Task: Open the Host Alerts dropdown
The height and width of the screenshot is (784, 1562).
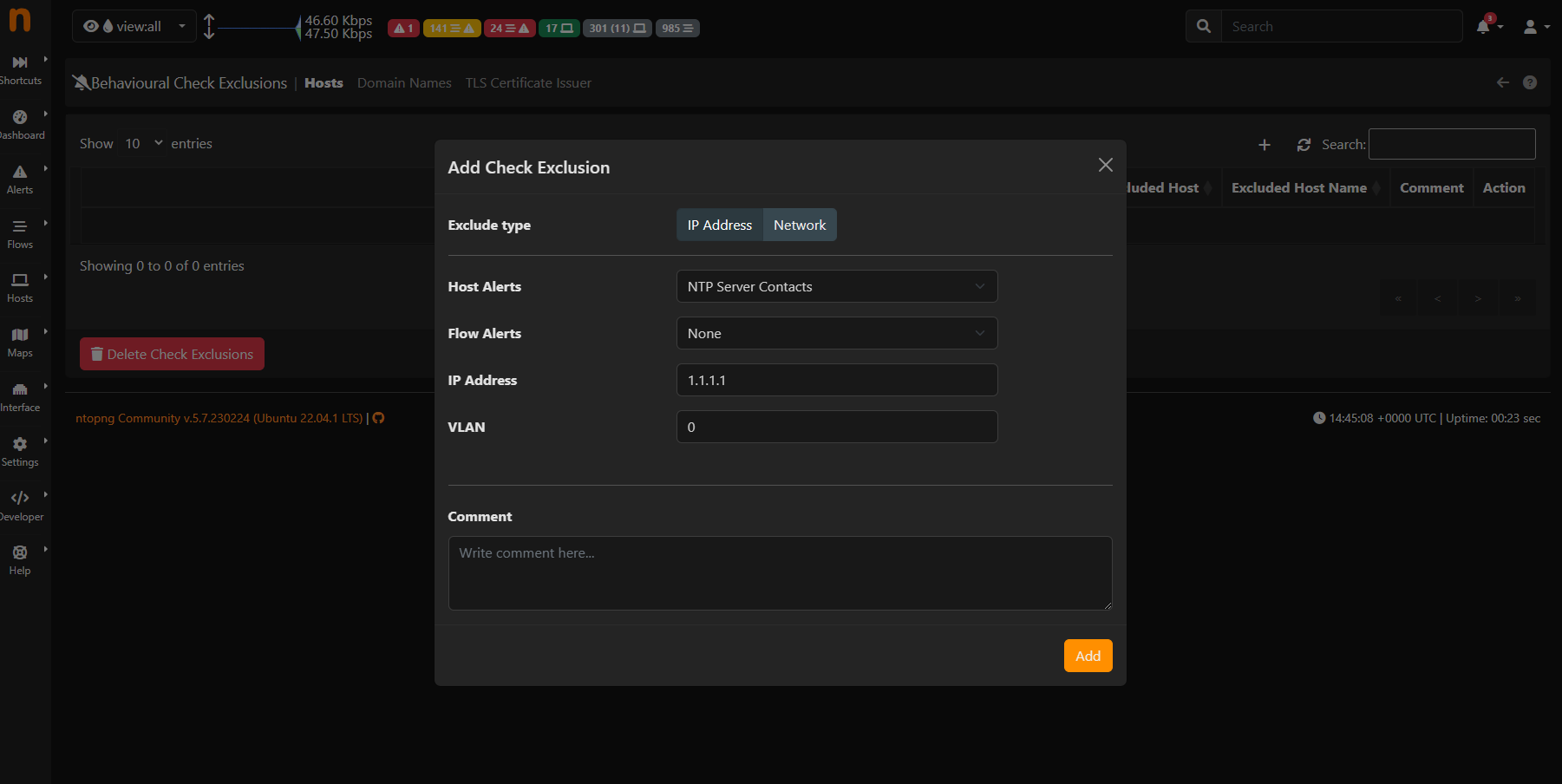Action: (x=835, y=286)
